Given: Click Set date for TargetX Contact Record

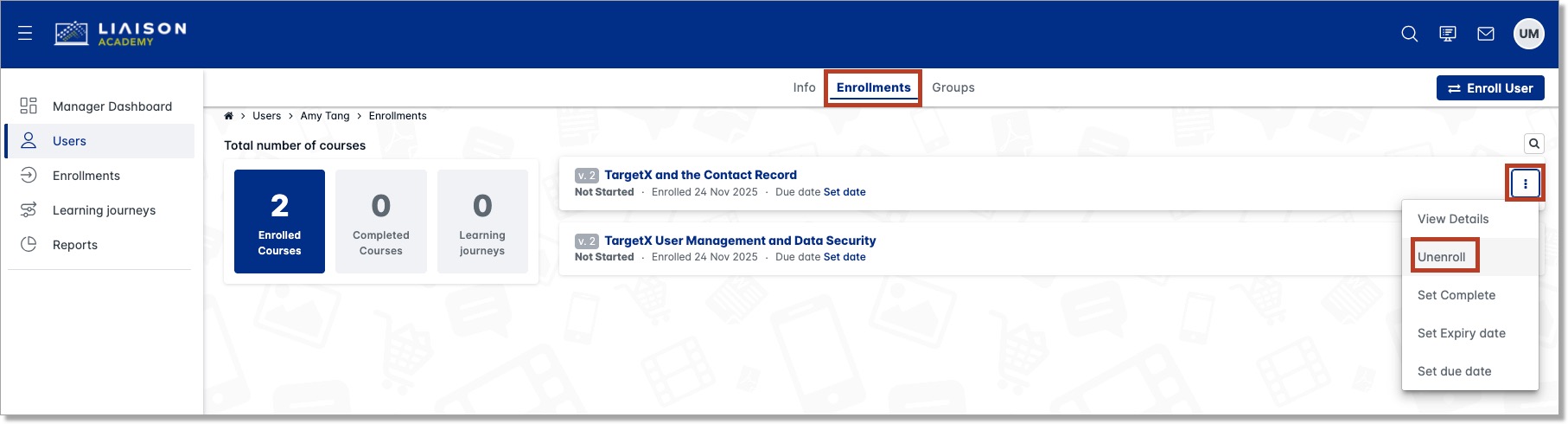Looking at the screenshot, I should click(x=845, y=192).
